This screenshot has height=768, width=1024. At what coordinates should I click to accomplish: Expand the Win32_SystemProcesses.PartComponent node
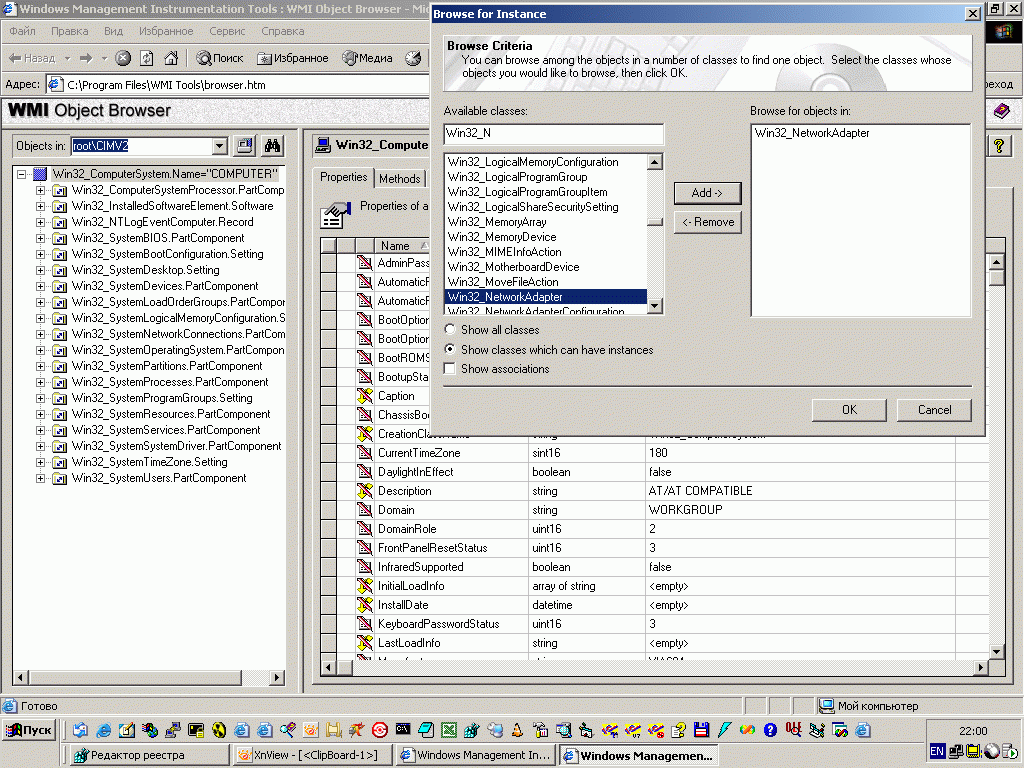point(40,382)
